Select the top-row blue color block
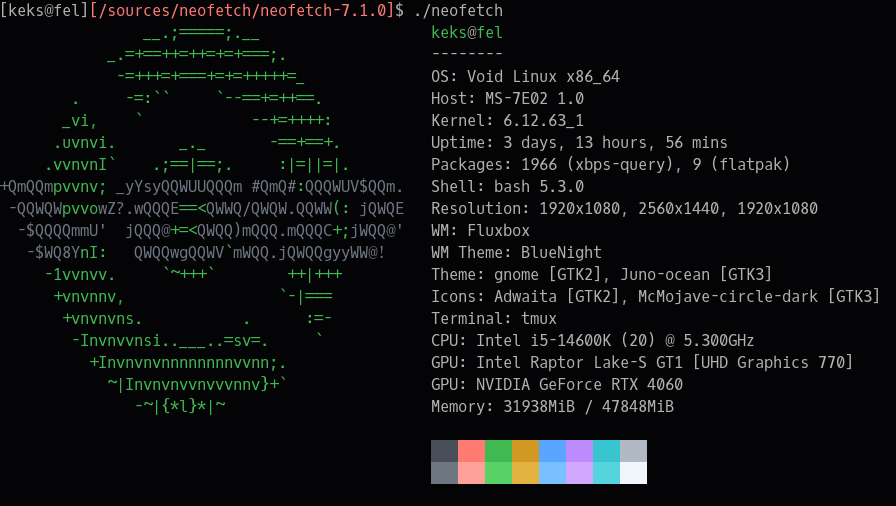Screen dimensions: 896x506 (552, 451)
